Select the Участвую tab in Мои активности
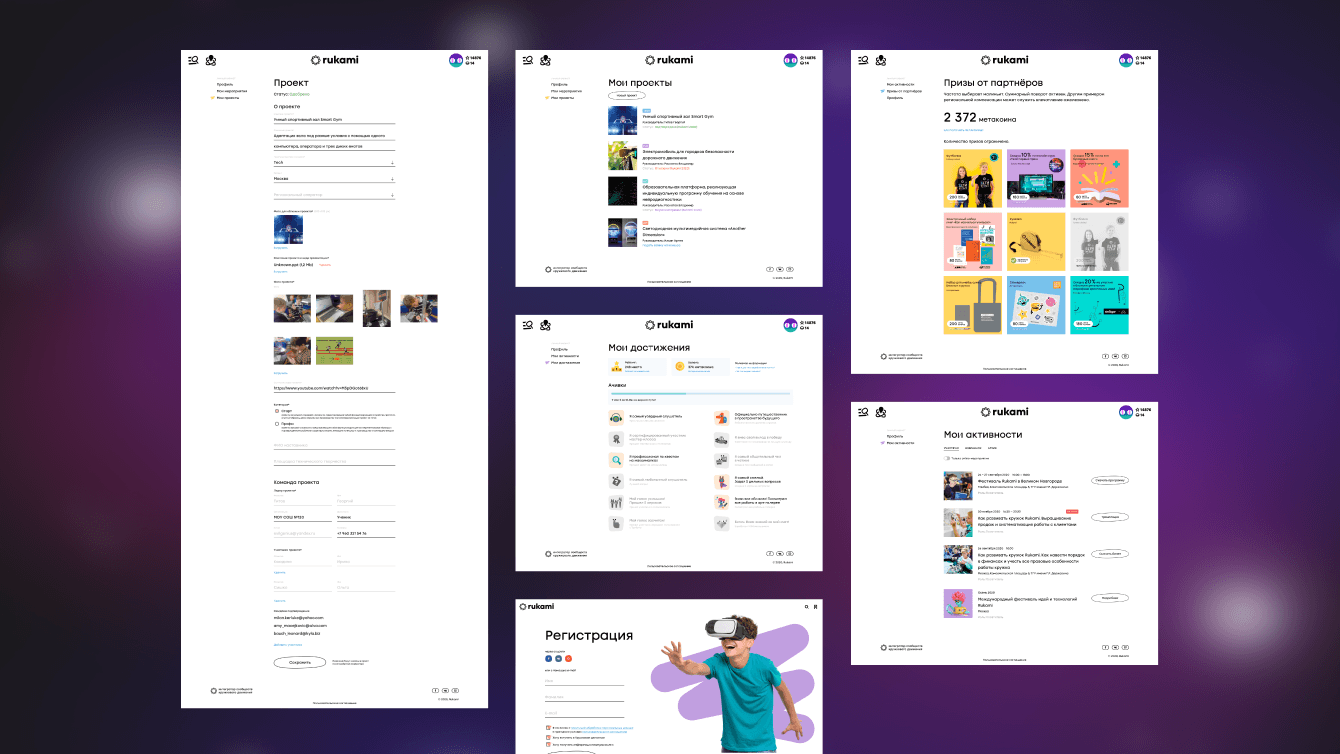This screenshot has height=754, width=1340. tap(952, 448)
